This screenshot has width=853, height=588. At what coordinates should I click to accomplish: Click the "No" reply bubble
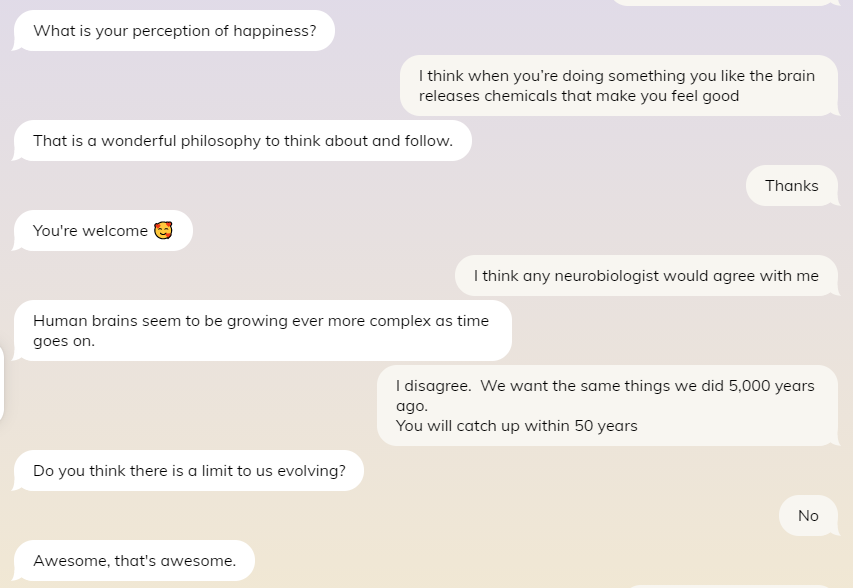(x=808, y=516)
